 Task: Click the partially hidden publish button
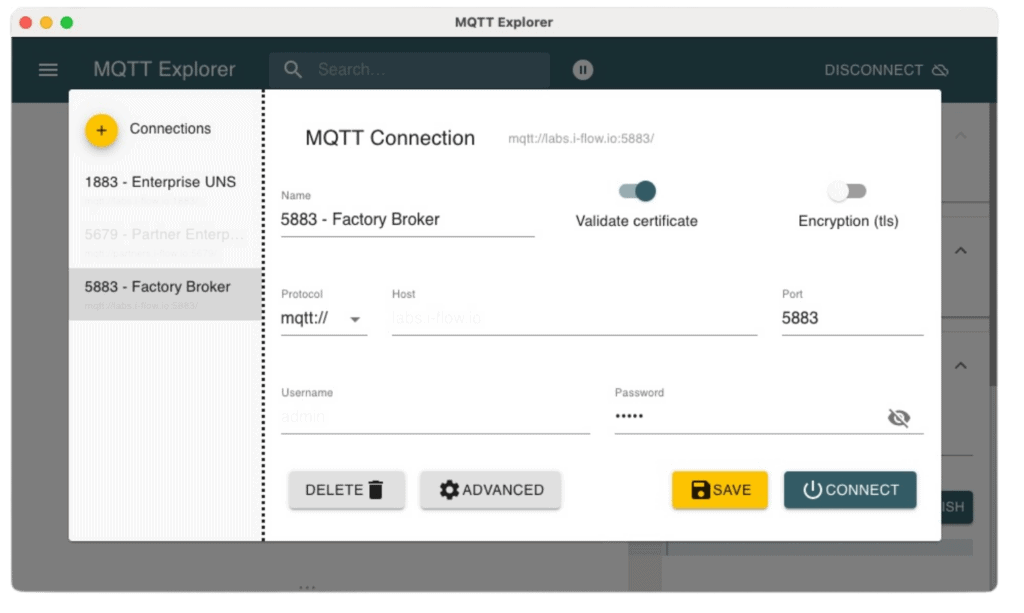pos(957,507)
